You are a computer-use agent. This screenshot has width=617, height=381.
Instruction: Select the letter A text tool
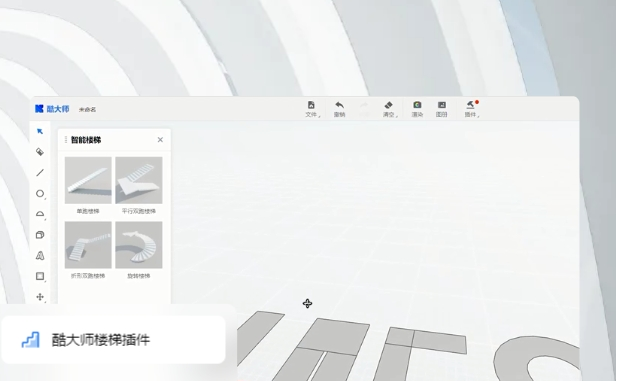pos(40,256)
